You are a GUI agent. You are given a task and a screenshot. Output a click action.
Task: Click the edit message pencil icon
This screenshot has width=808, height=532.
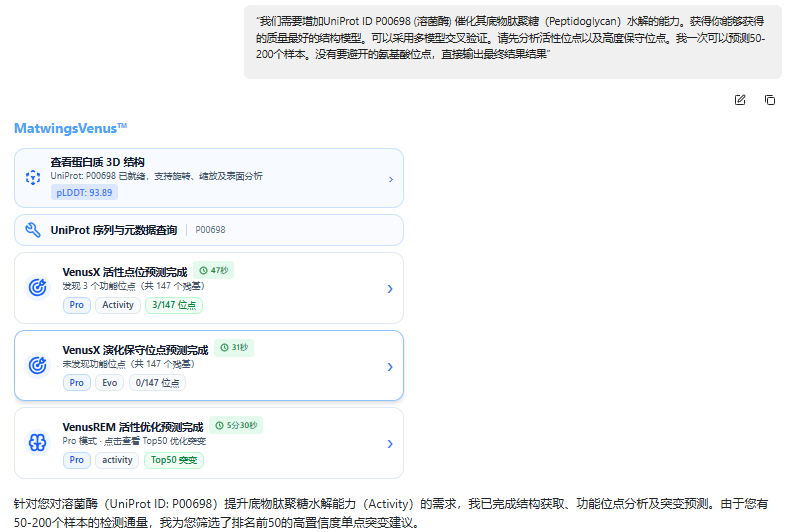[x=740, y=100]
